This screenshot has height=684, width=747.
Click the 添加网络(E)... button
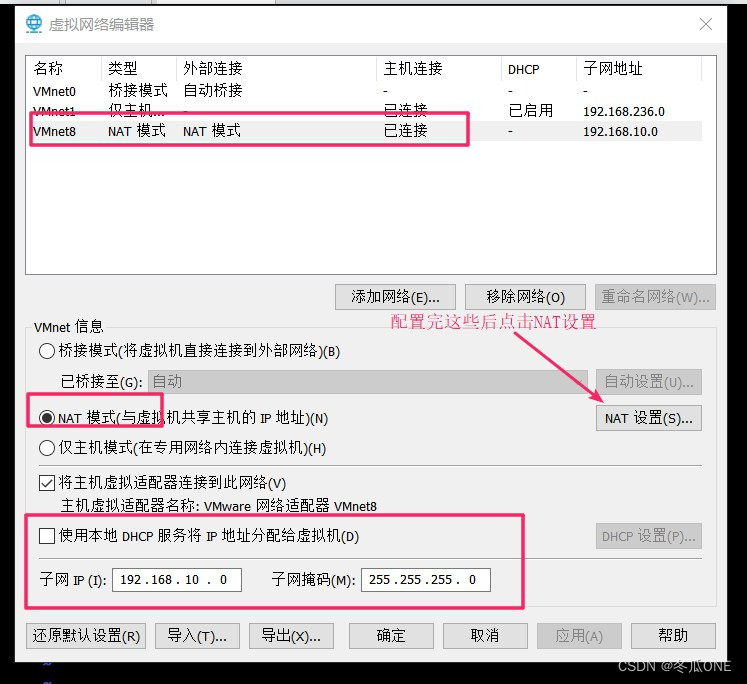point(395,297)
